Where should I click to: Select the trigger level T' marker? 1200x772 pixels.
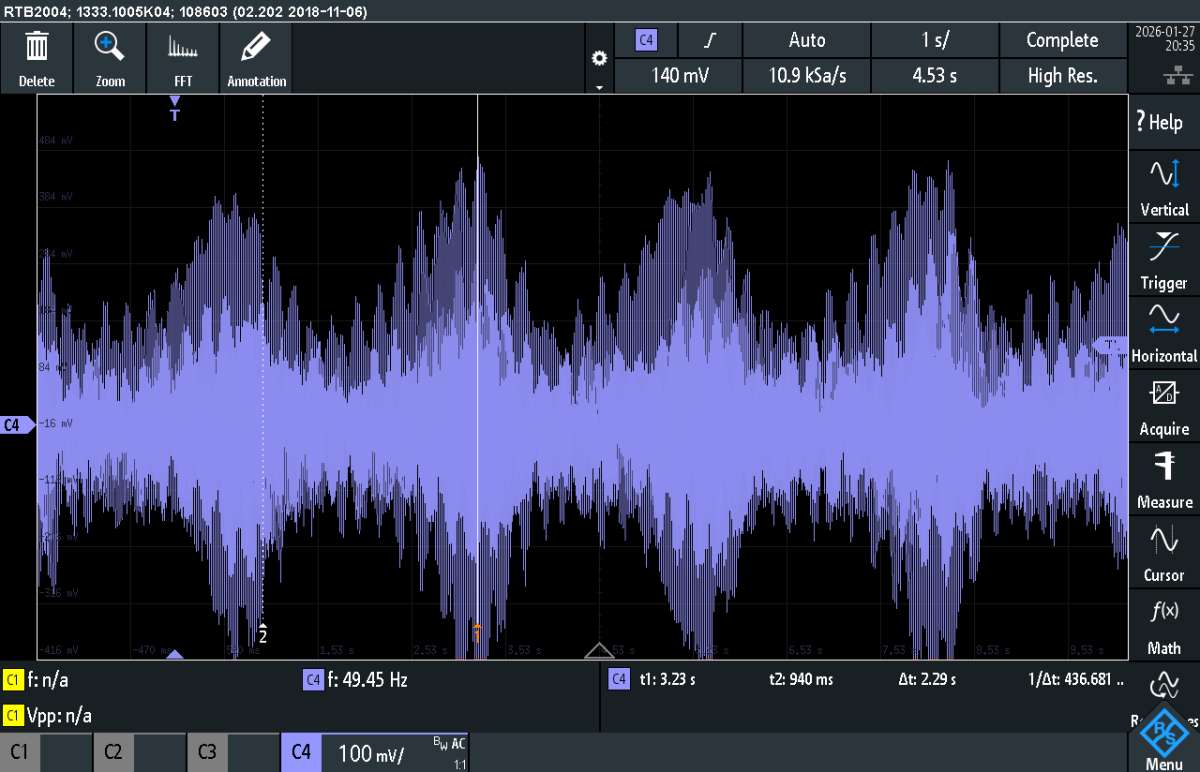1109,345
